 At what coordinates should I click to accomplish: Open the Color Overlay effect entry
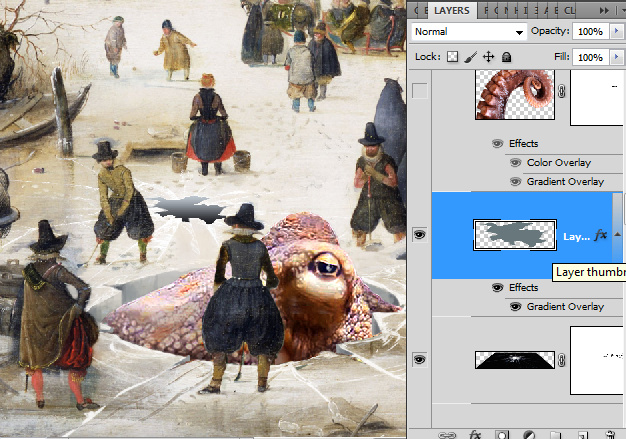559,162
